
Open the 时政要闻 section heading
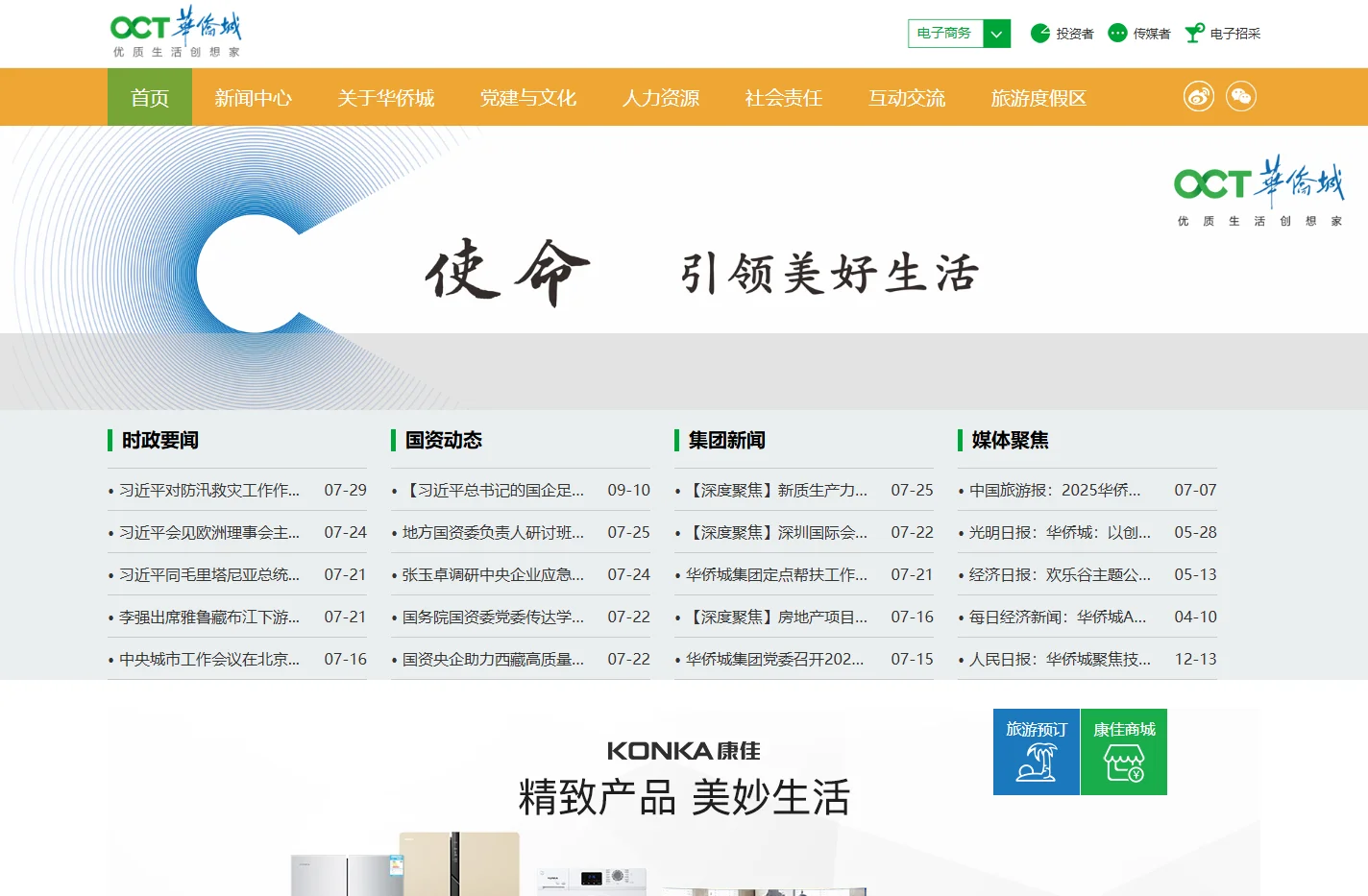tap(160, 440)
